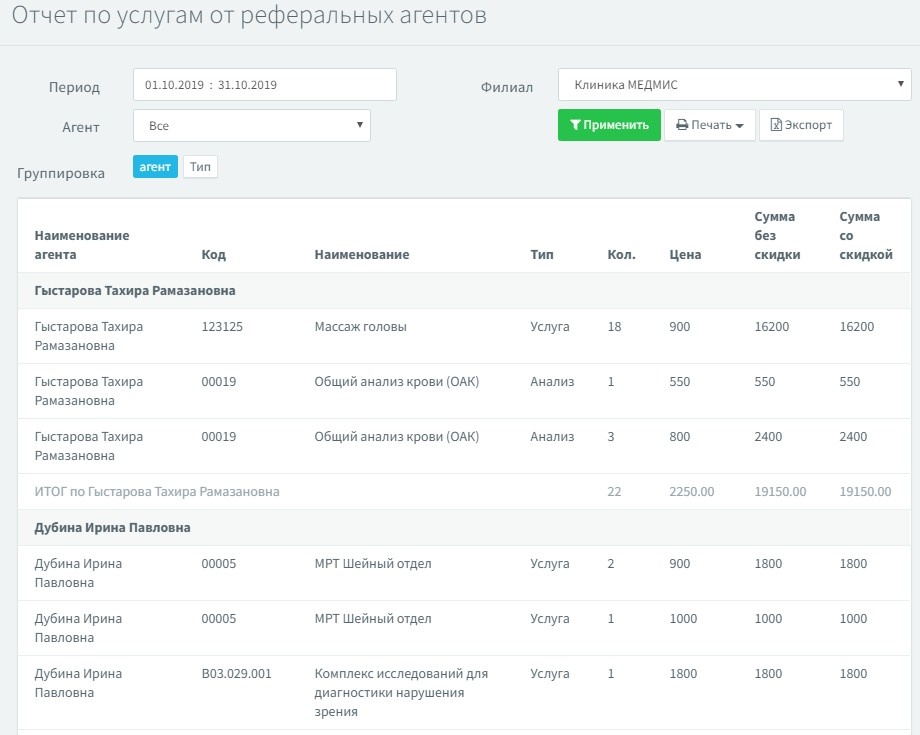Click total quantity 22 cell
The image size is (920, 735).
(x=614, y=492)
